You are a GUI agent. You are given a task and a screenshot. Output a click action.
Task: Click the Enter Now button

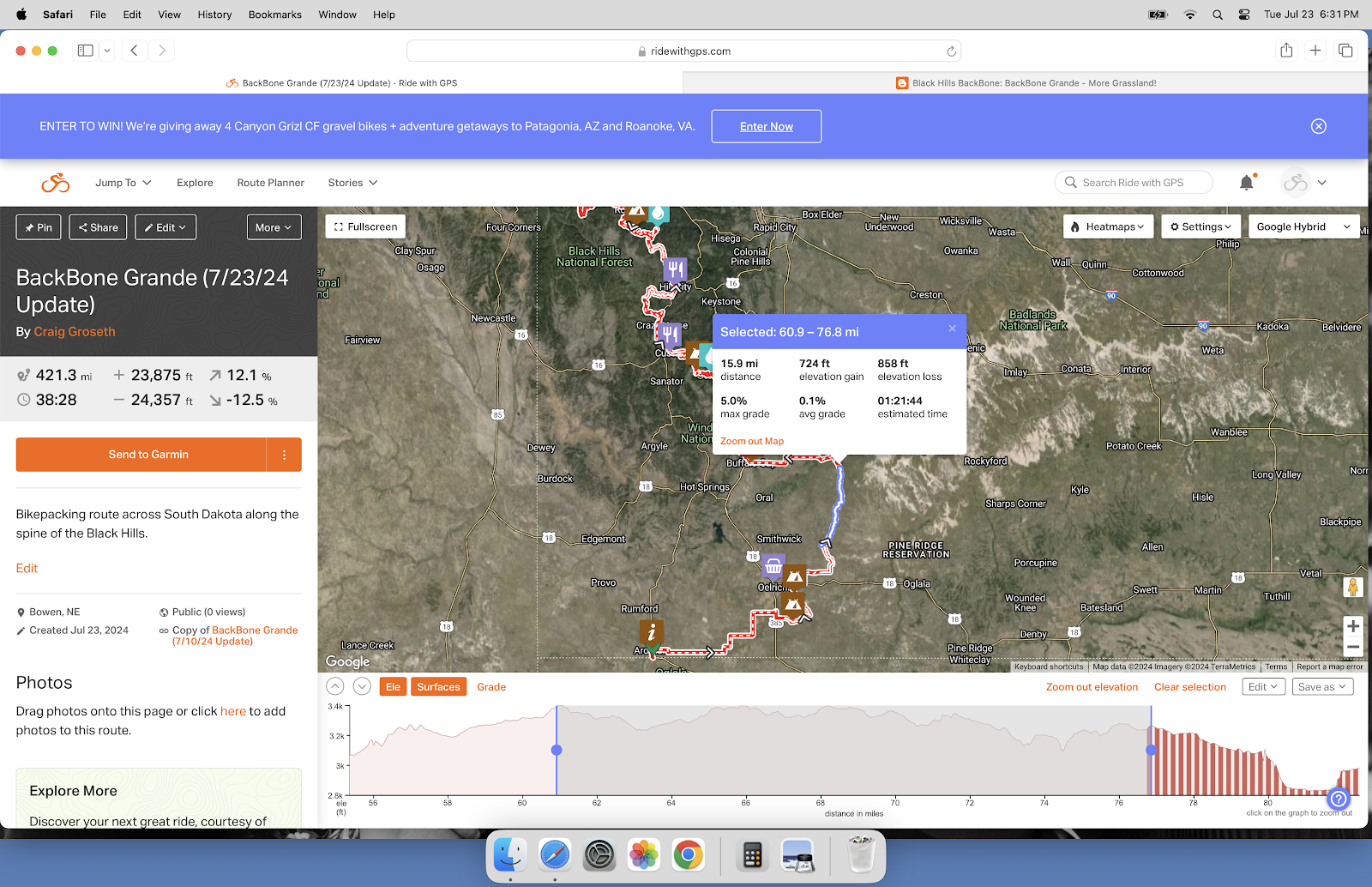767,126
